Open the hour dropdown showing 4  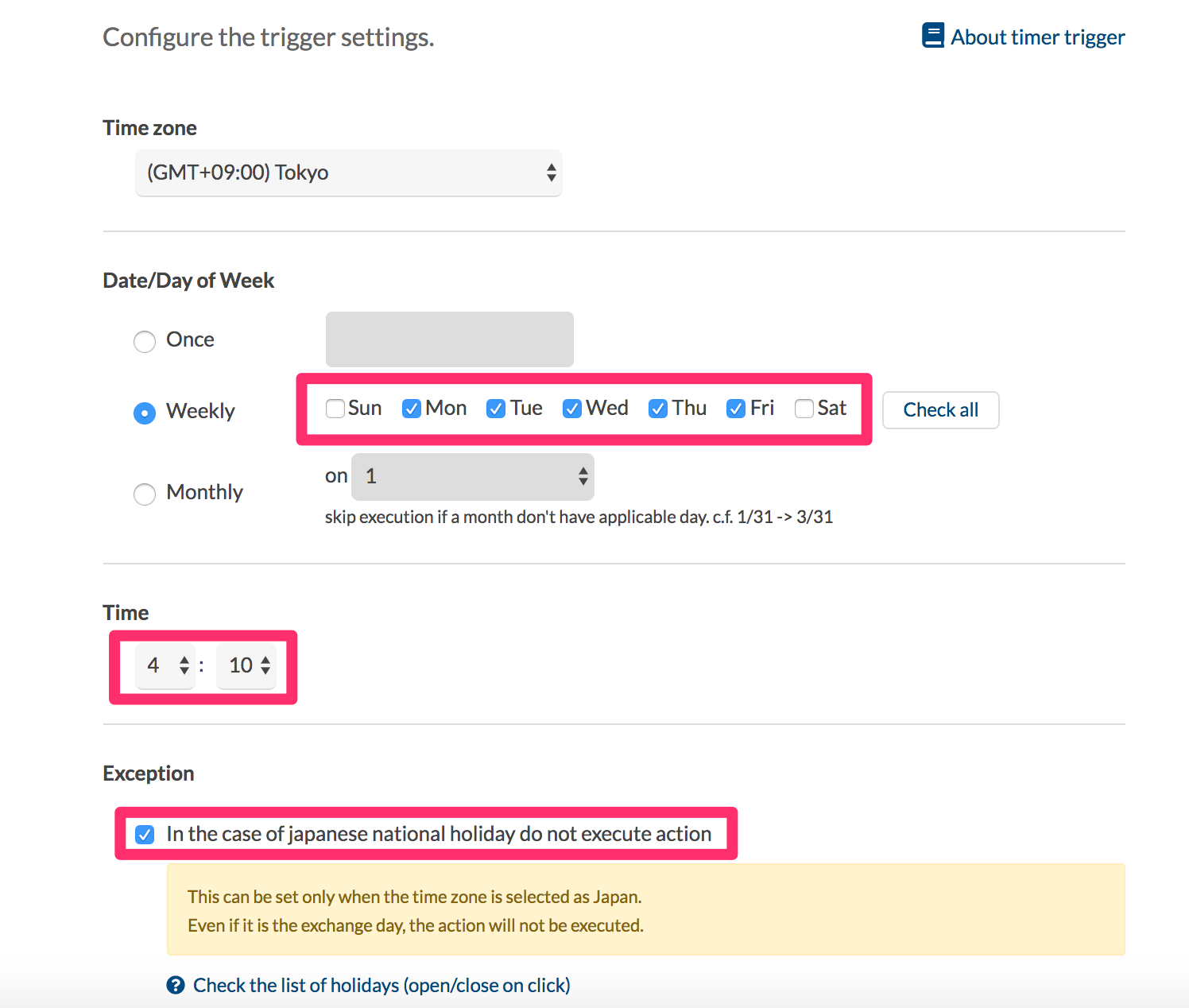tap(165, 665)
